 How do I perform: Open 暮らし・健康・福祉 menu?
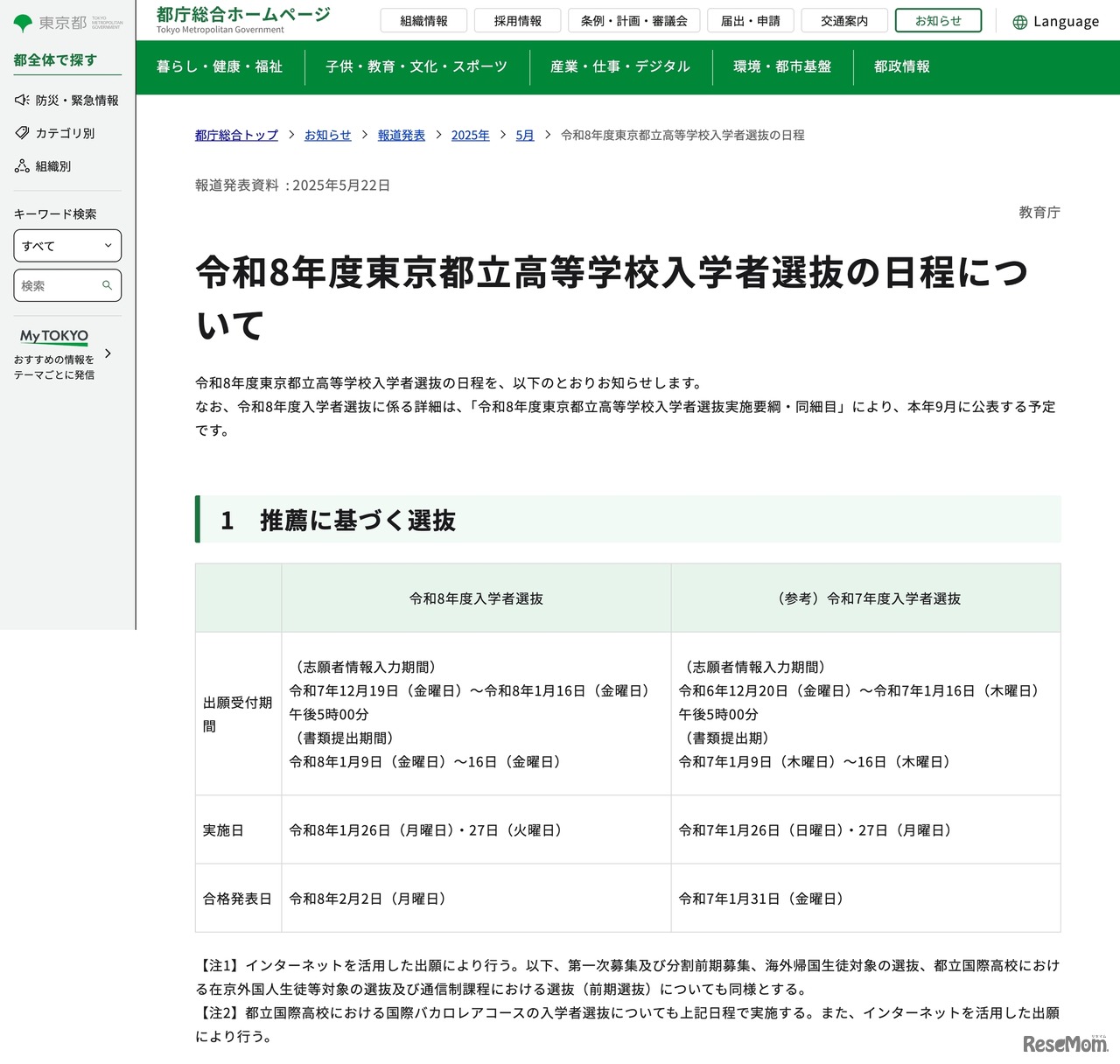click(220, 66)
